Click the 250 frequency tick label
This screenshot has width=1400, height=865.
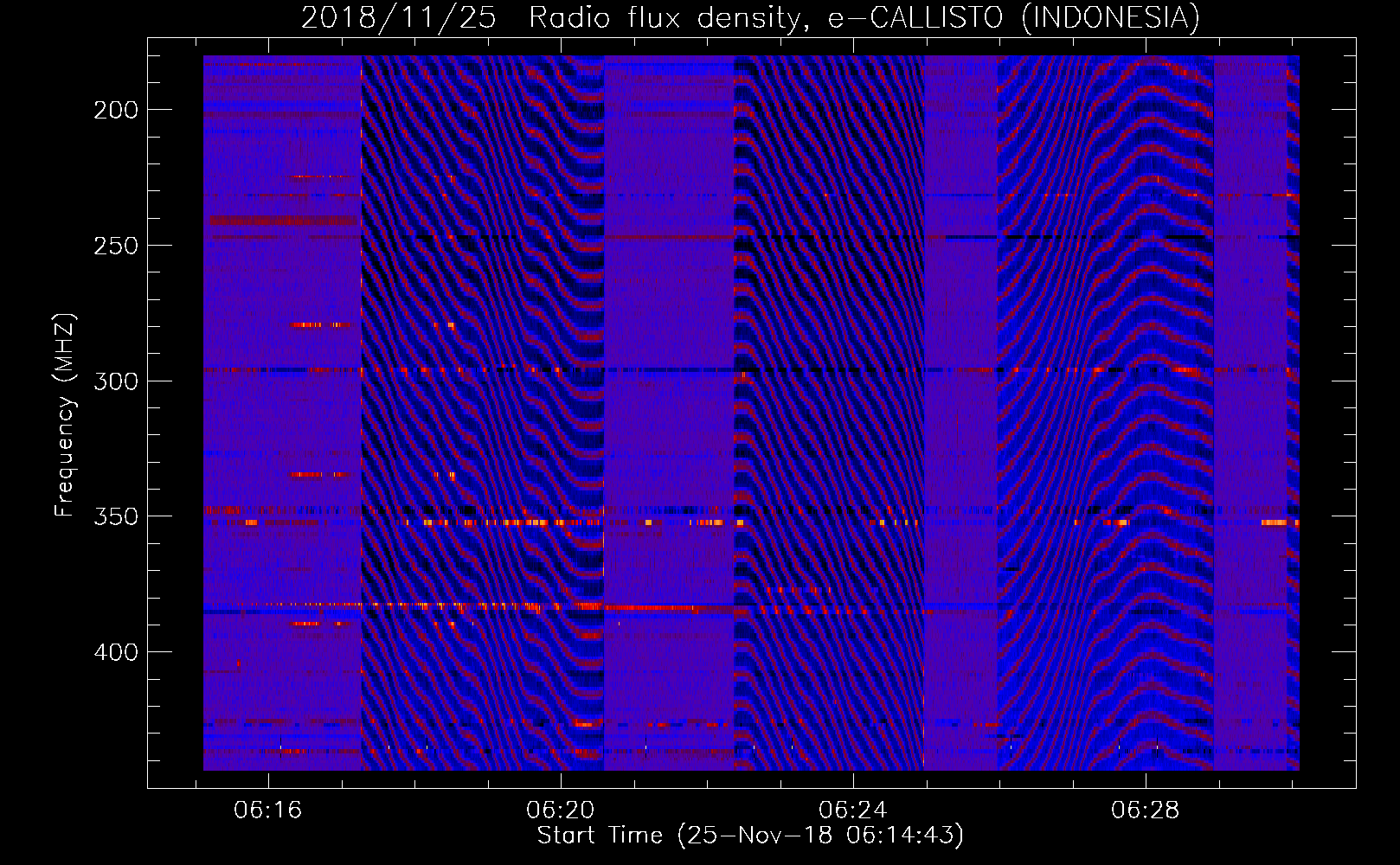[116, 246]
